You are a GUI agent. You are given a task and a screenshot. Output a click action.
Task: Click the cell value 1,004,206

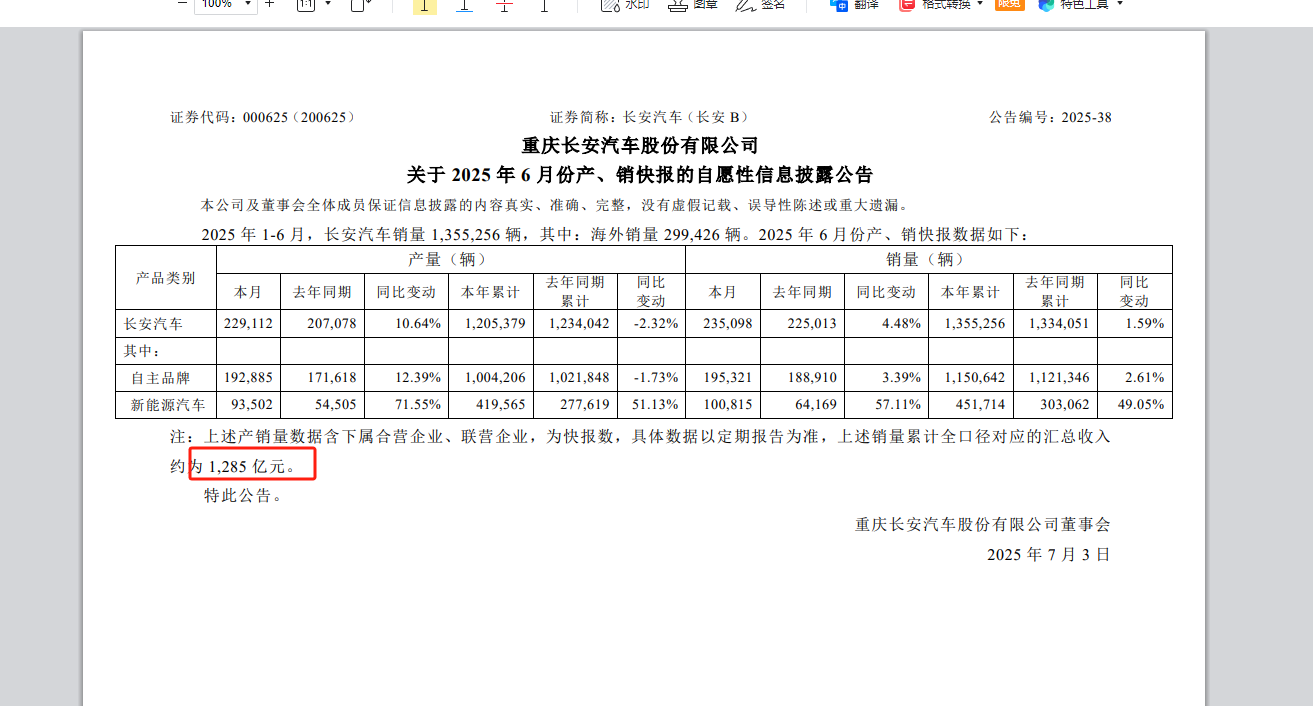495,378
